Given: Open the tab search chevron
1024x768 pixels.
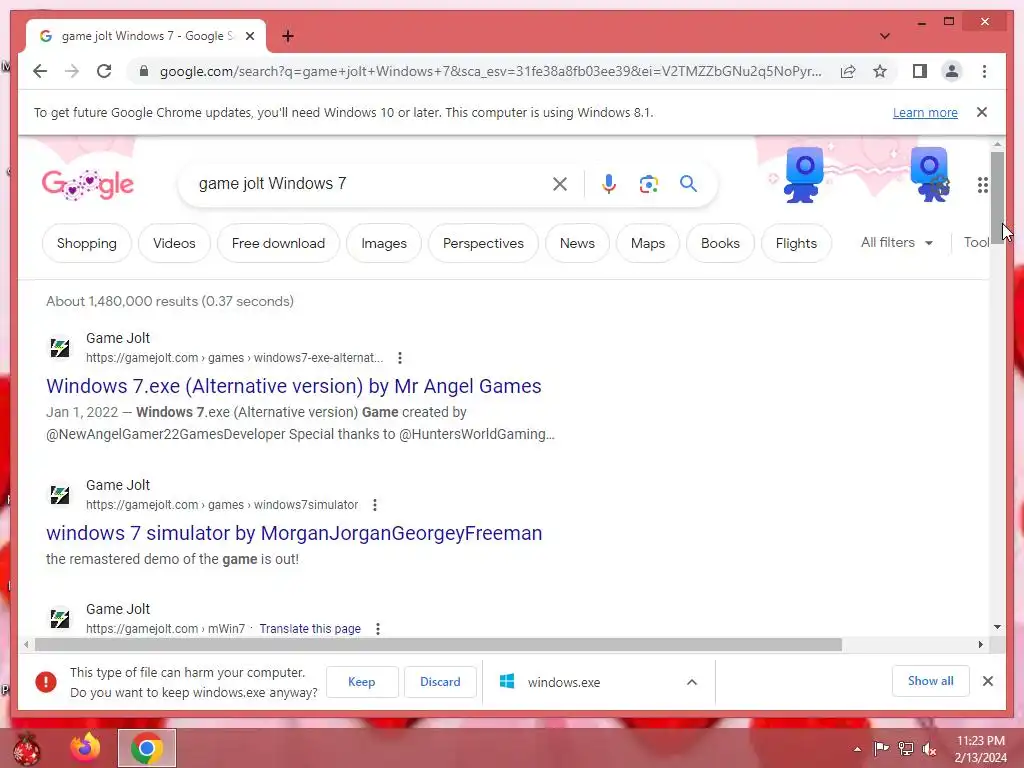Looking at the screenshot, I should (x=884, y=36).
